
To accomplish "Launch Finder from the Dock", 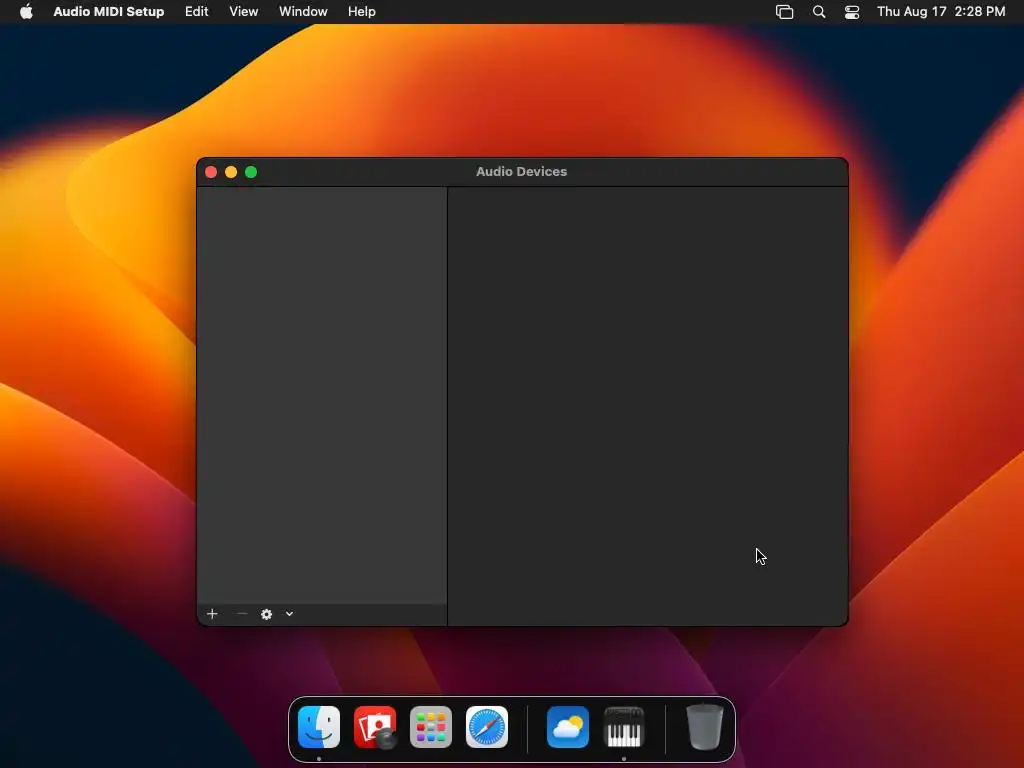I will [x=319, y=727].
